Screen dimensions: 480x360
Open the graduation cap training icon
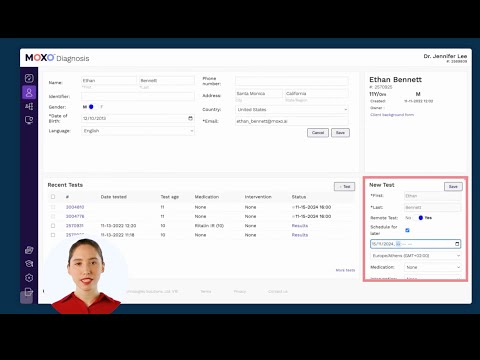[29, 264]
